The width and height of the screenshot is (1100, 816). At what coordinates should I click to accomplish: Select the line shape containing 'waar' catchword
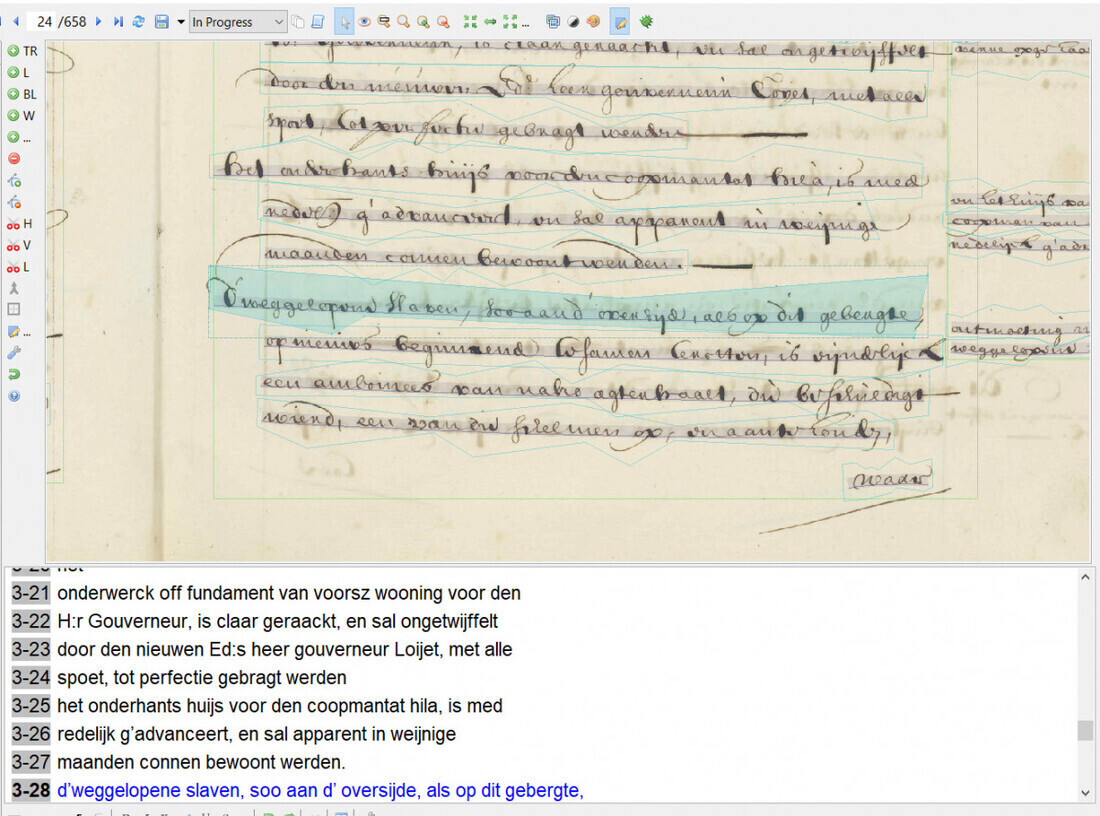(x=889, y=479)
